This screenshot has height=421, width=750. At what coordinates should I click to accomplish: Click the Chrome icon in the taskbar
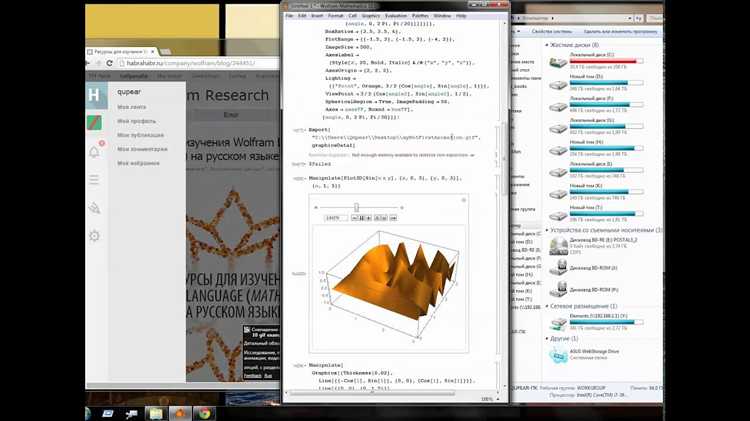204,413
